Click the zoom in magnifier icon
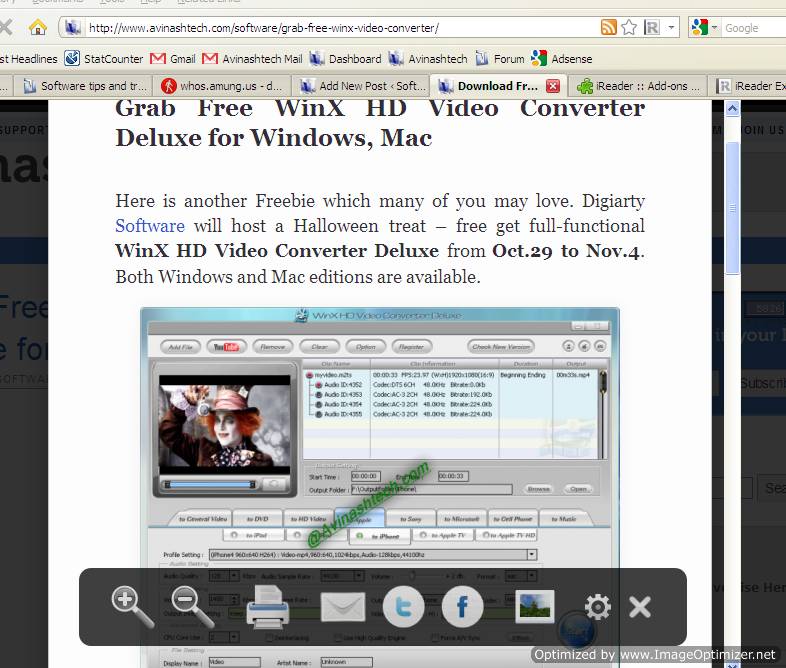786x668 pixels. 133,607
